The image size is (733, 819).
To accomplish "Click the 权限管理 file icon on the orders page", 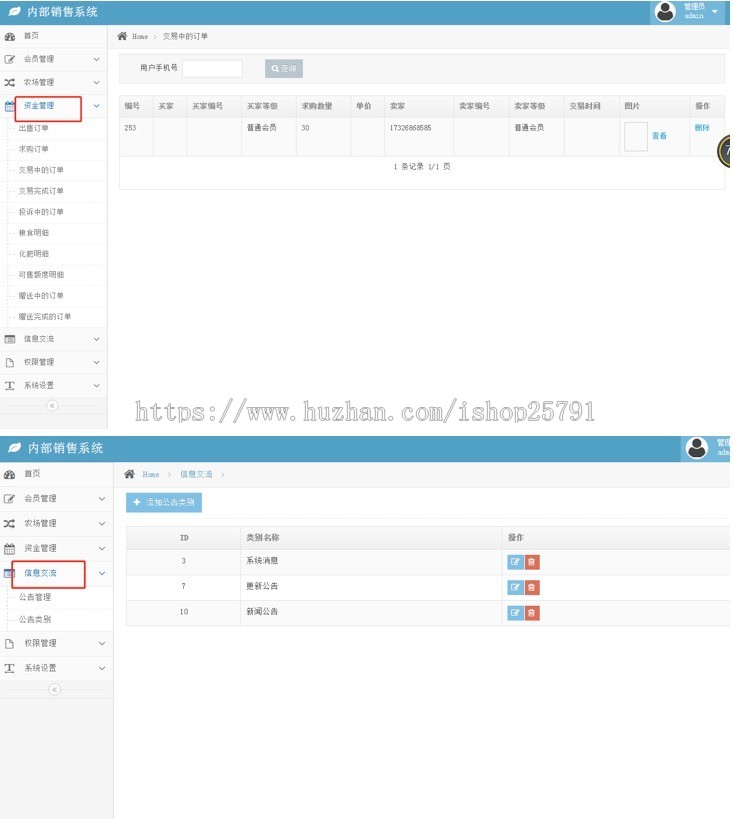I will [9, 362].
